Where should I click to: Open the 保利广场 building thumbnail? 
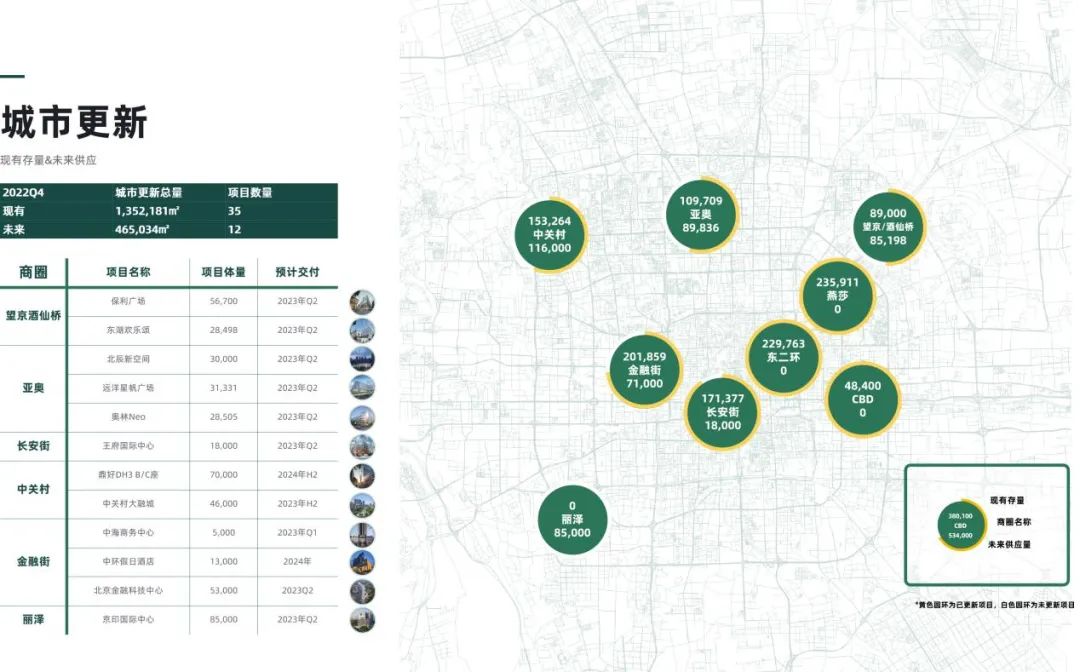362,301
